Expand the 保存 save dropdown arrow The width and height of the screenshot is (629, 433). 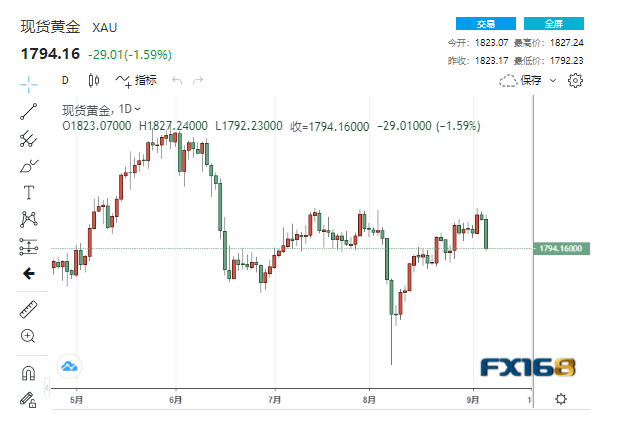coord(553,80)
